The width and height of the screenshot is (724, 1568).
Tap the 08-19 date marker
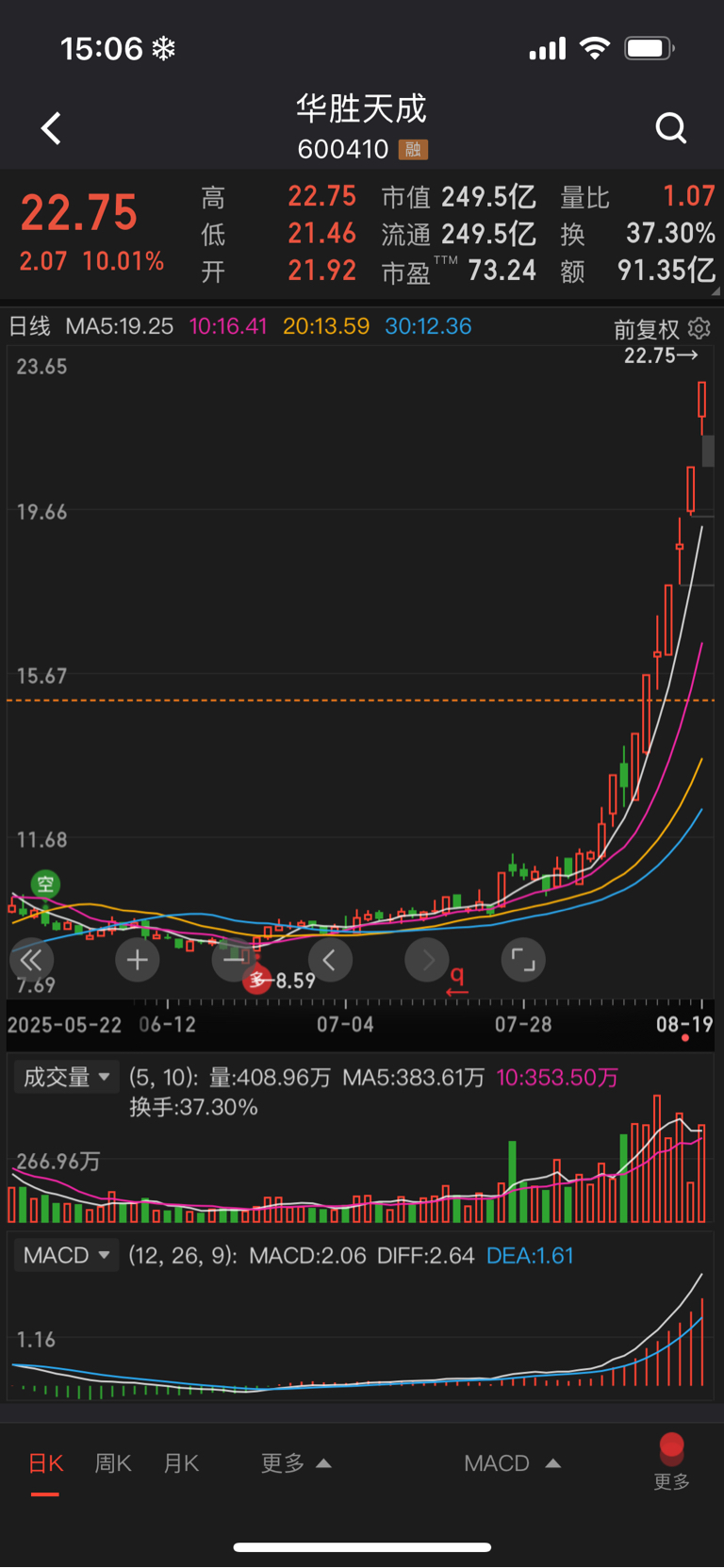click(x=684, y=1024)
